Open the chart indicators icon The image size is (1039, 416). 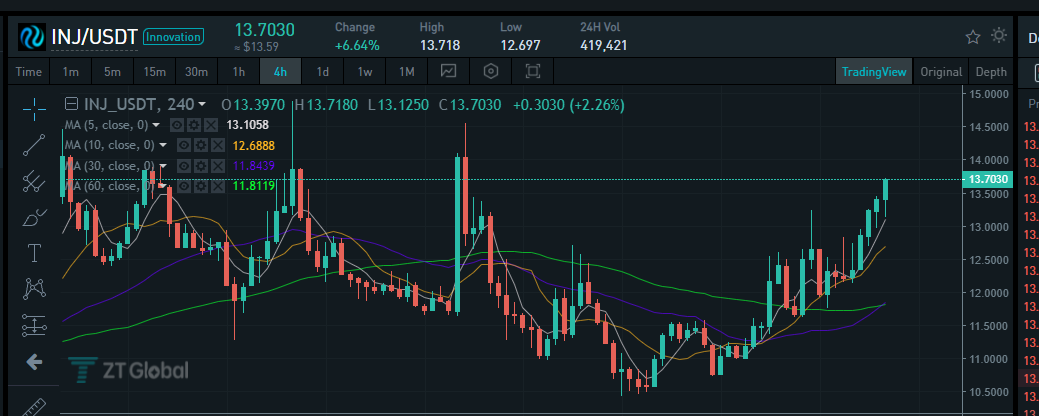[449, 71]
